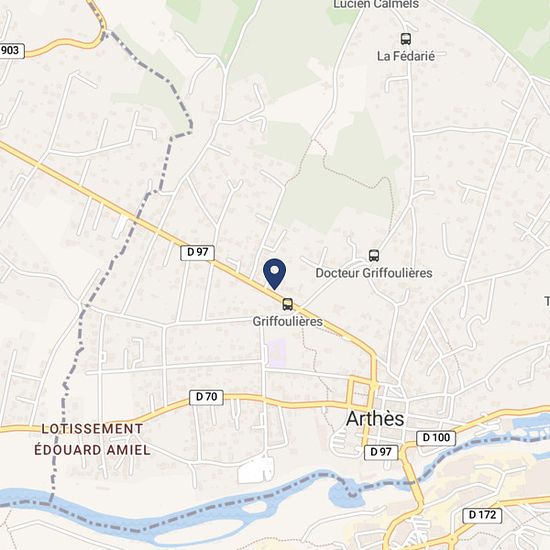Viewport: 550px width, 550px height.
Task: Click the Griffoulières stop name label
Action: [x=288, y=321]
